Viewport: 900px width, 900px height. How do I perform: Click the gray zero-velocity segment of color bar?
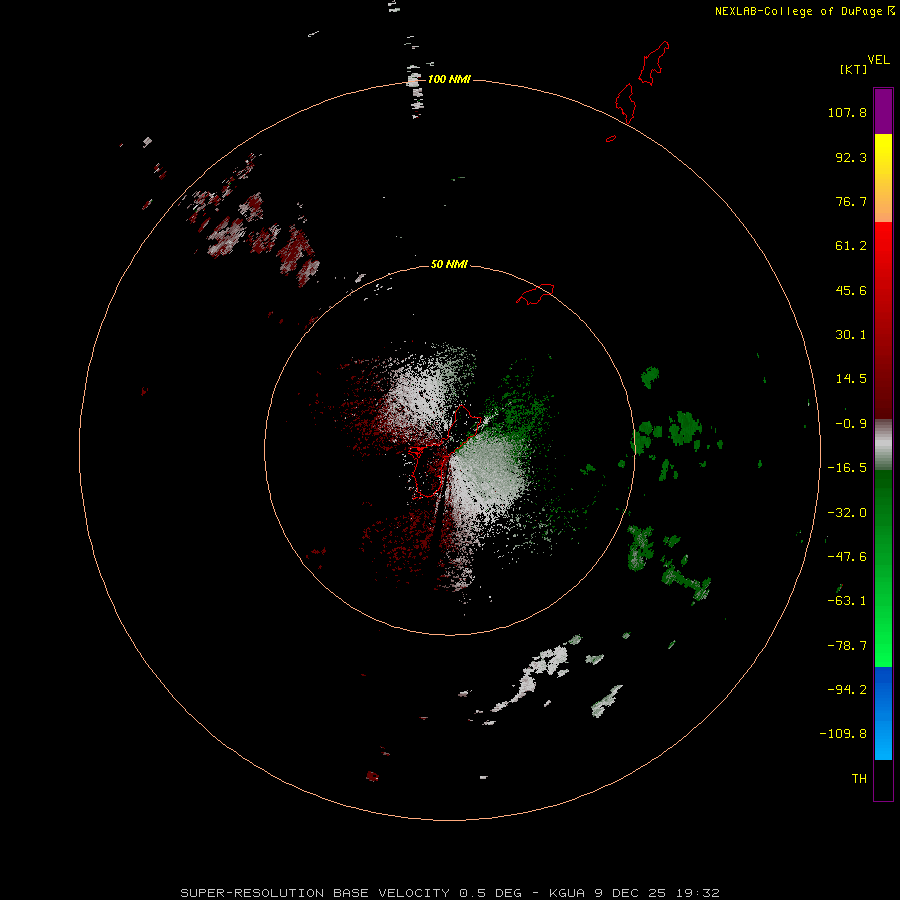883,445
